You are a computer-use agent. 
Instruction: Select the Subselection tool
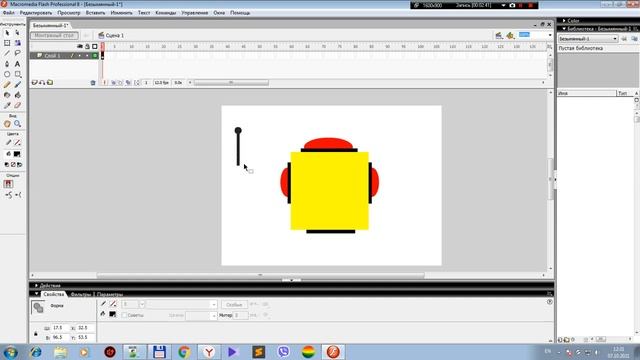pyautogui.click(x=18, y=33)
